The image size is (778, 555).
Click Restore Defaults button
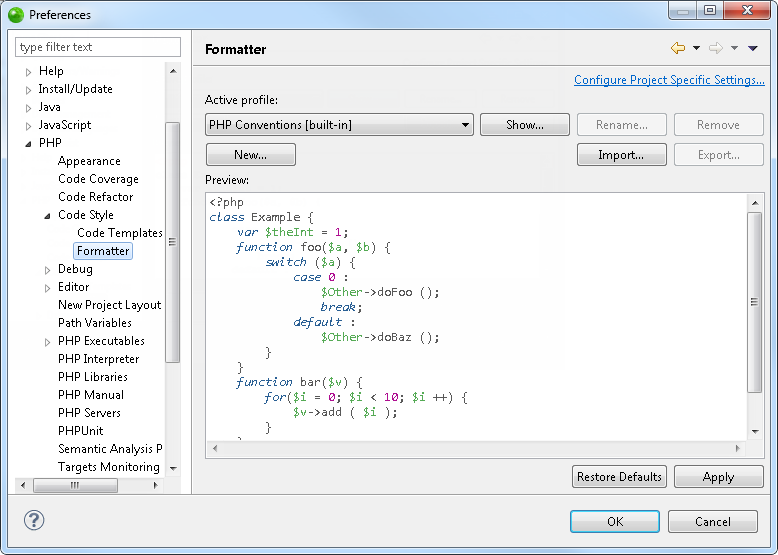coord(619,477)
